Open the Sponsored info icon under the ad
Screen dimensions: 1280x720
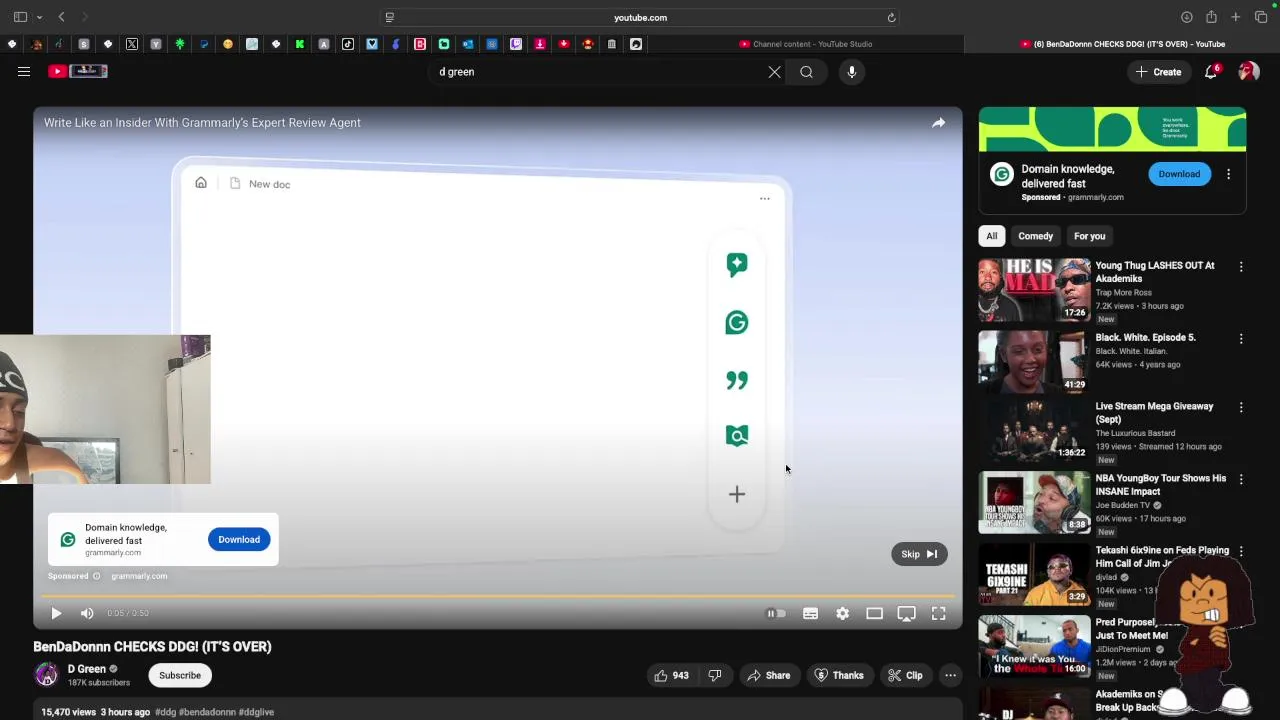[96, 576]
